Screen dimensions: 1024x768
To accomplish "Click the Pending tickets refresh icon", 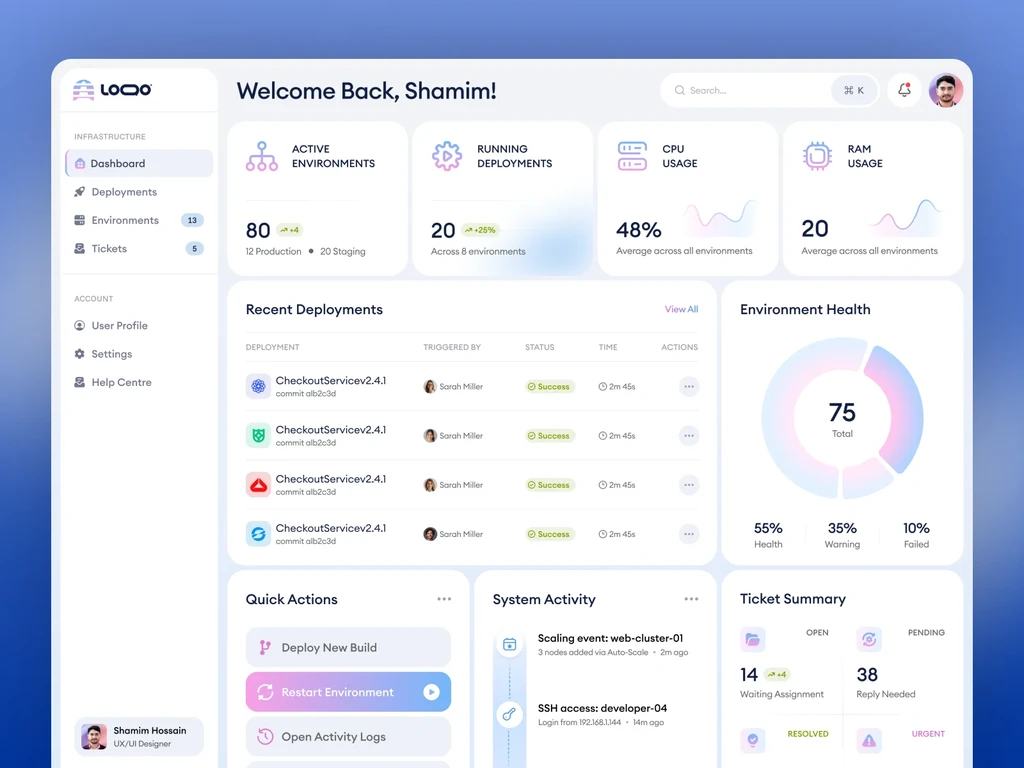I will tap(869, 639).
